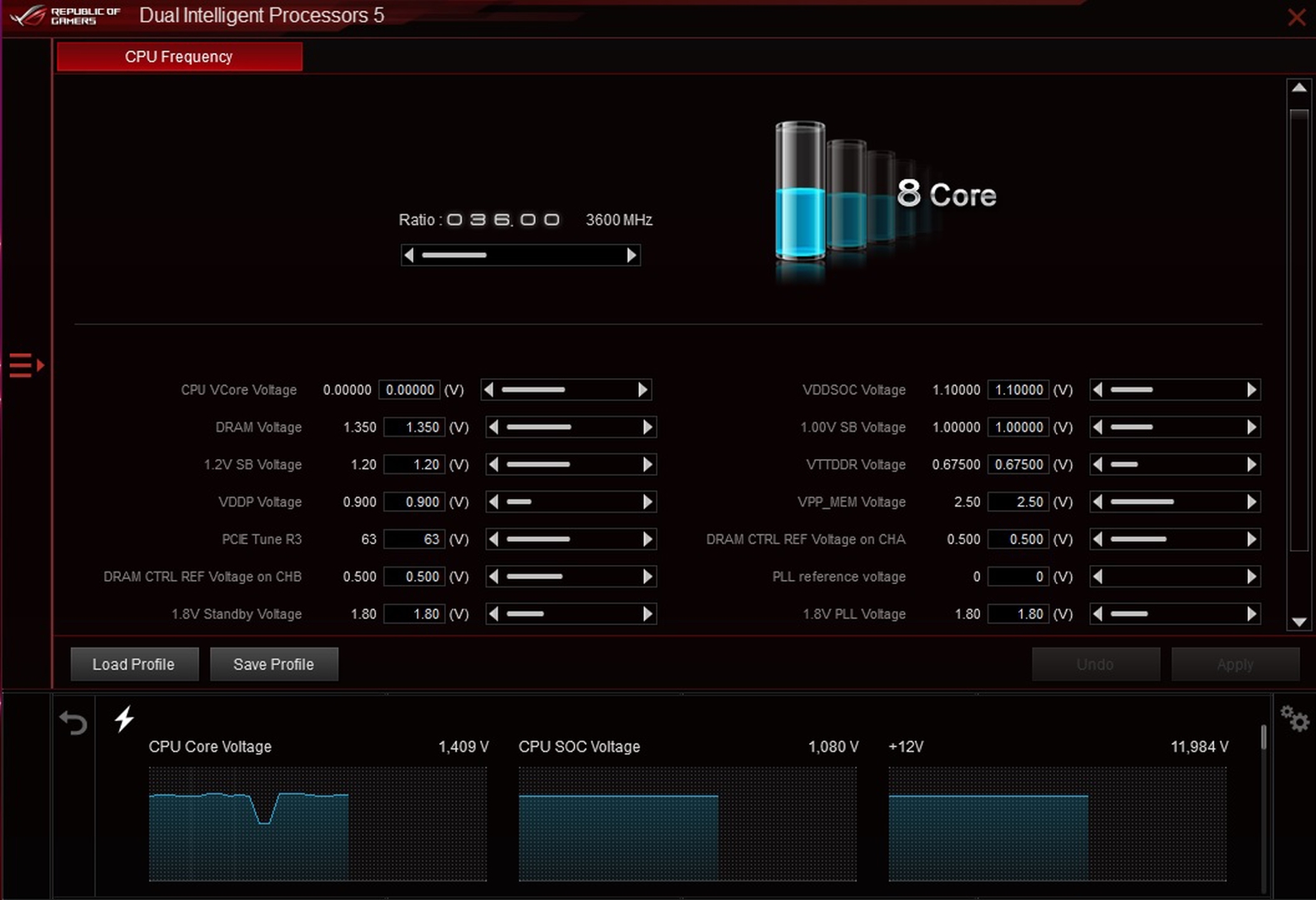Decrease 1.8V PLL Voltage with left arrow
This screenshot has width=1316, height=900.
(1098, 614)
